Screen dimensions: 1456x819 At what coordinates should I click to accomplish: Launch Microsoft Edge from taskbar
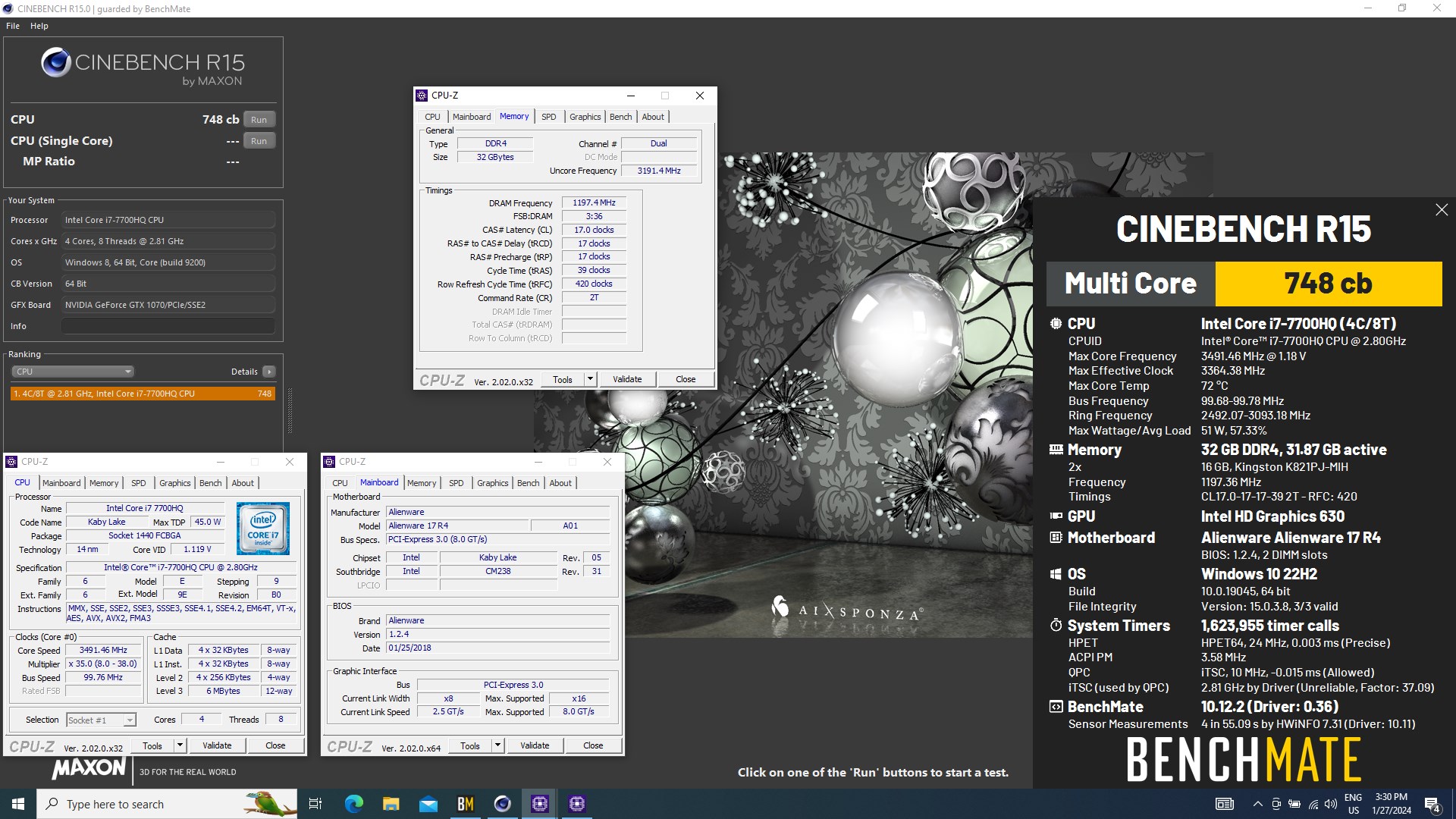click(x=353, y=804)
